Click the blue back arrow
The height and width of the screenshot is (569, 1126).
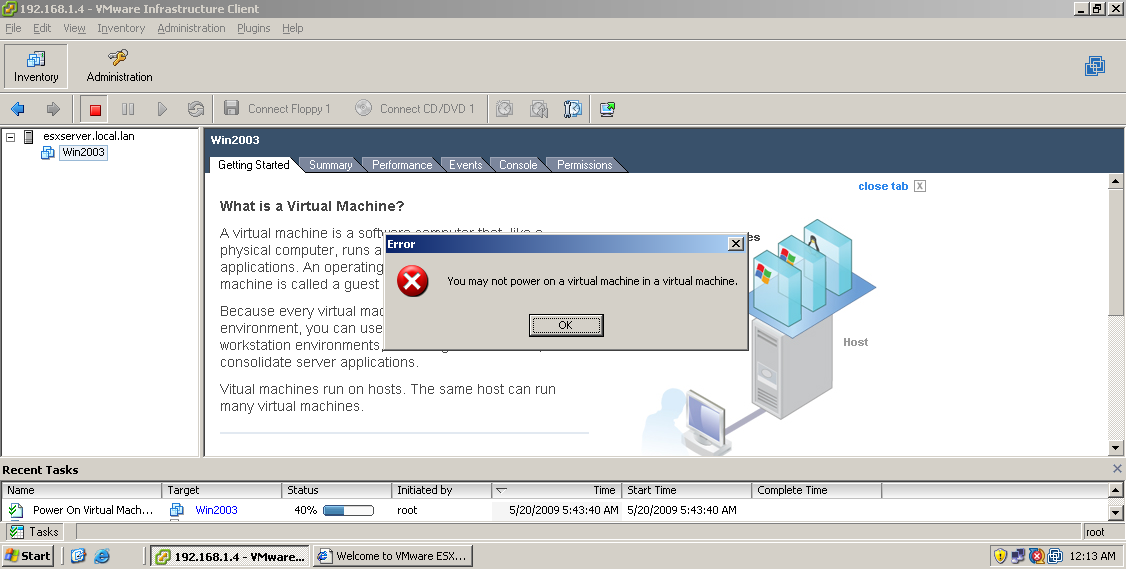(18, 109)
